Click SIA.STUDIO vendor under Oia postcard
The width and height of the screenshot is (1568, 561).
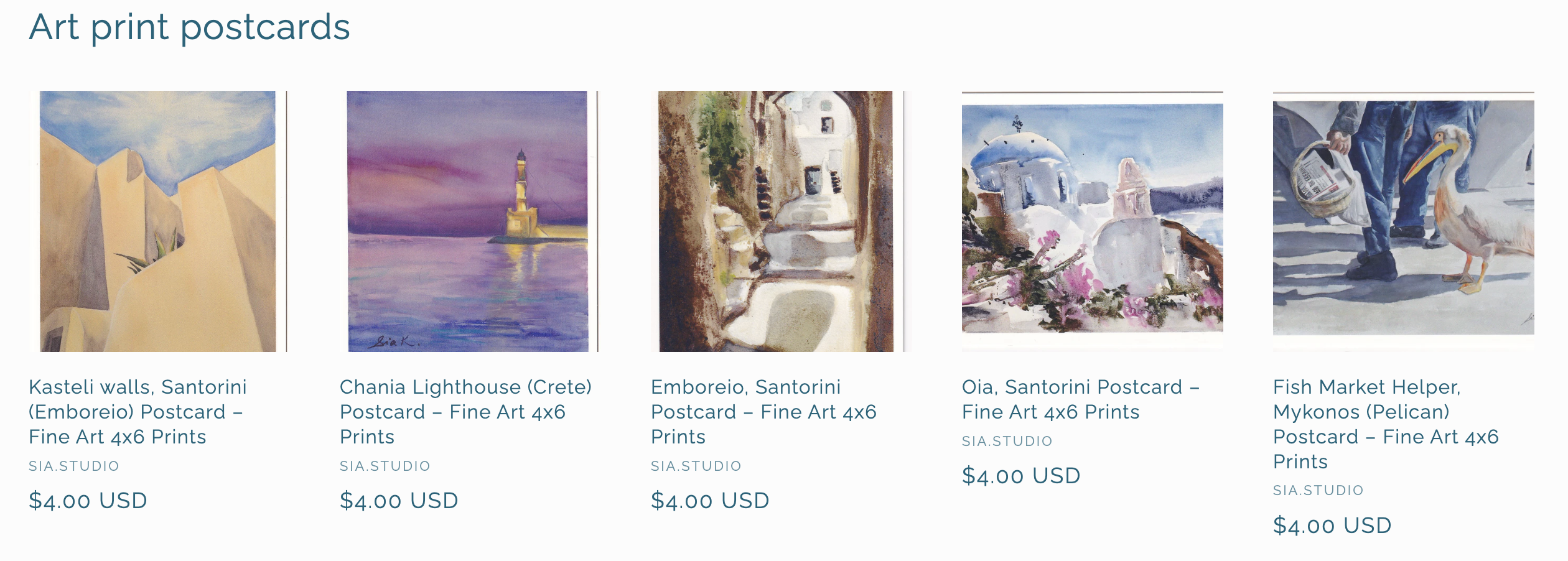pos(1007,441)
